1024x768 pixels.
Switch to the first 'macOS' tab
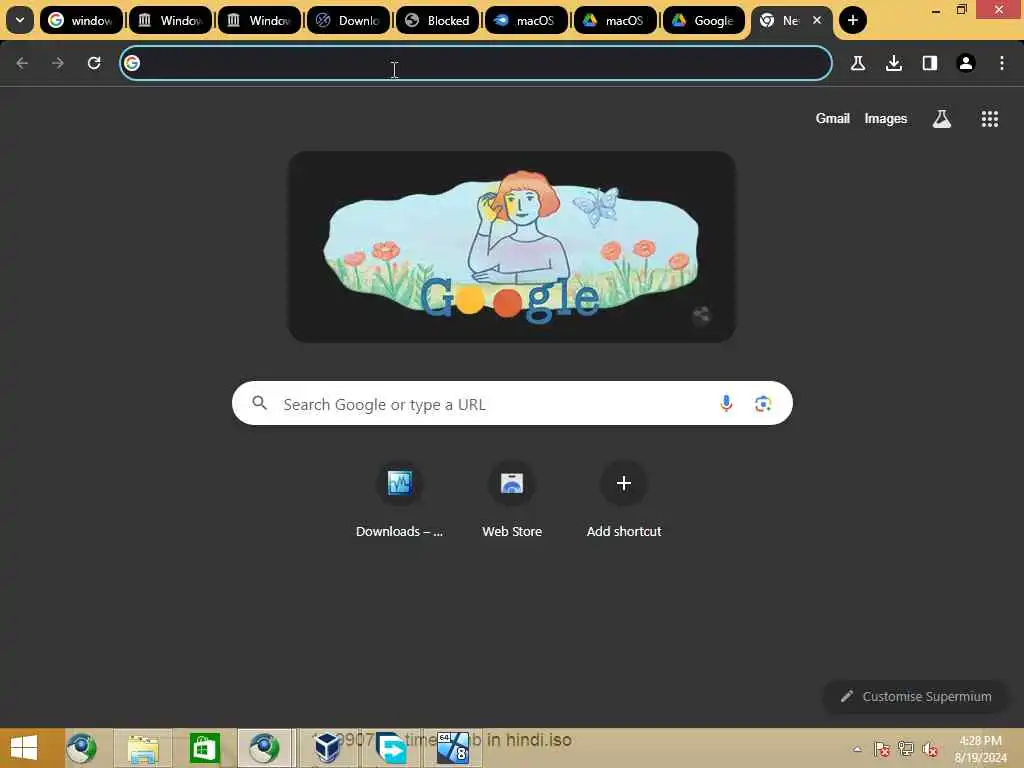pyautogui.click(x=526, y=20)
